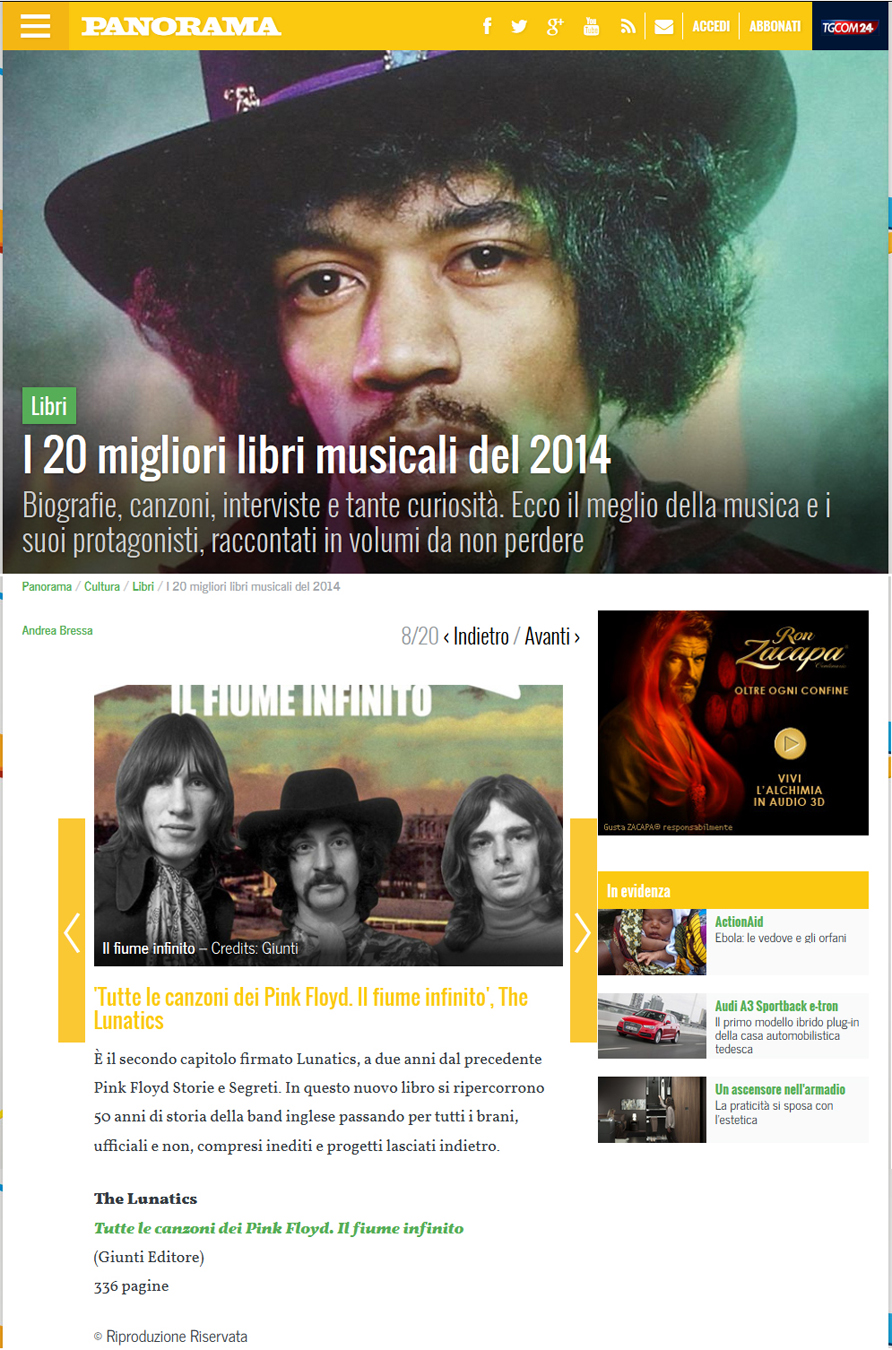892x1350 pixels.
Task: Open the ActionAid headline link
Action: coord(739,922)
